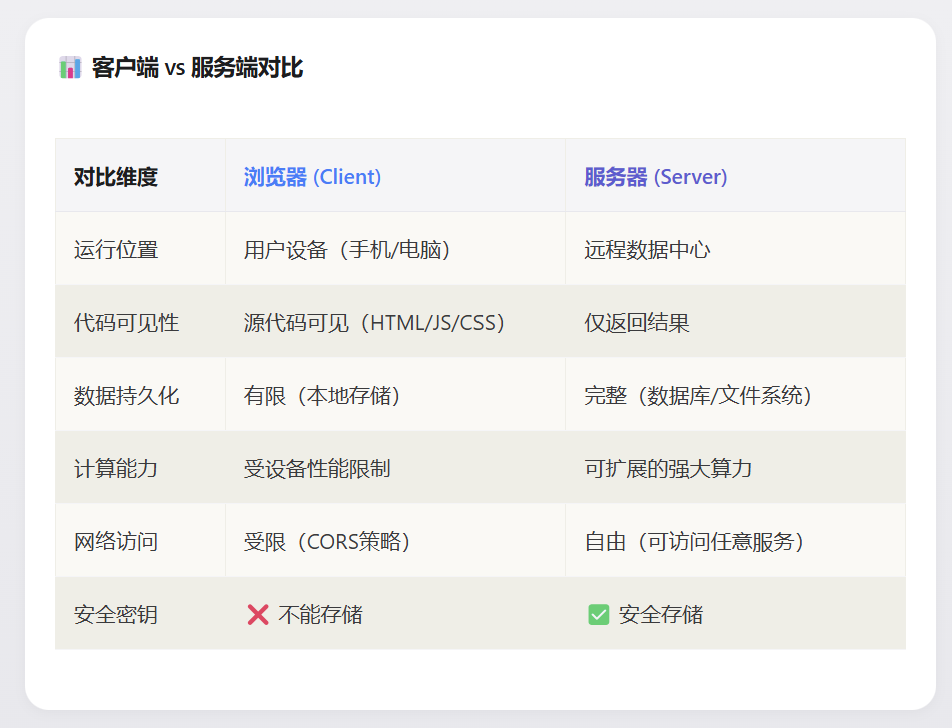The height and width of the screenshot is (728, 952).
Task: Click the text 安全存储
Action: click(x=661, y=614)
